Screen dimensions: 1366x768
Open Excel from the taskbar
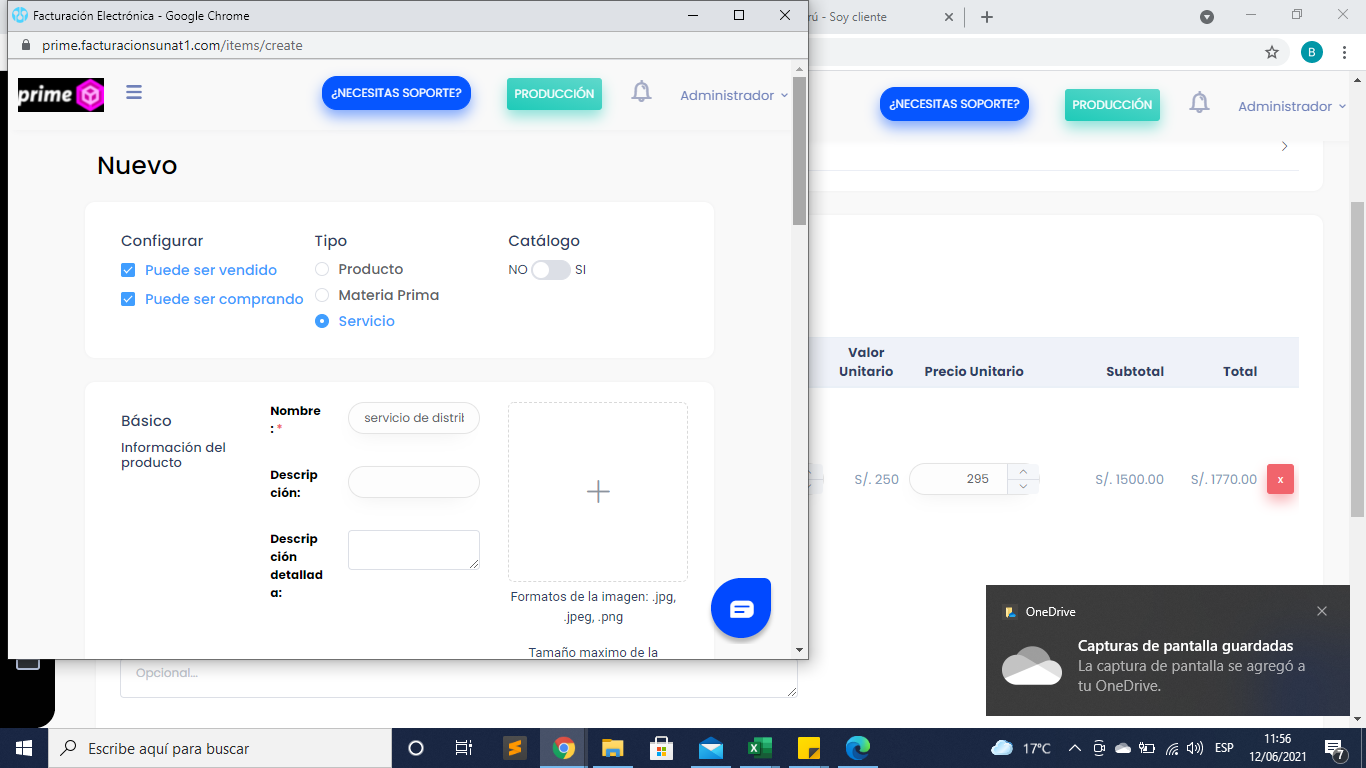coord(760,748)
